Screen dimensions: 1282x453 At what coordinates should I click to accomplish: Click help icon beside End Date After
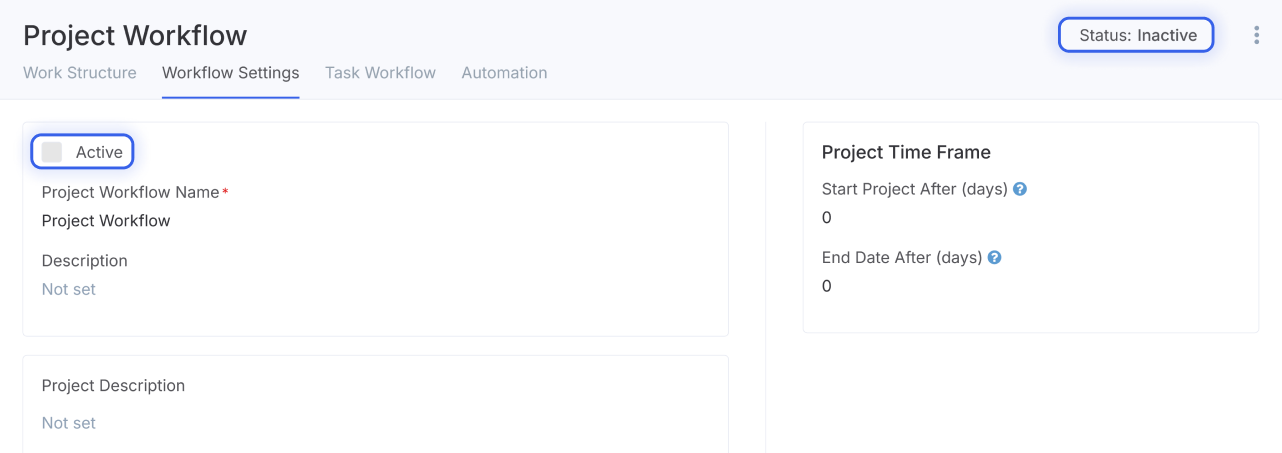pyautogui.click(x=995, y=257)
